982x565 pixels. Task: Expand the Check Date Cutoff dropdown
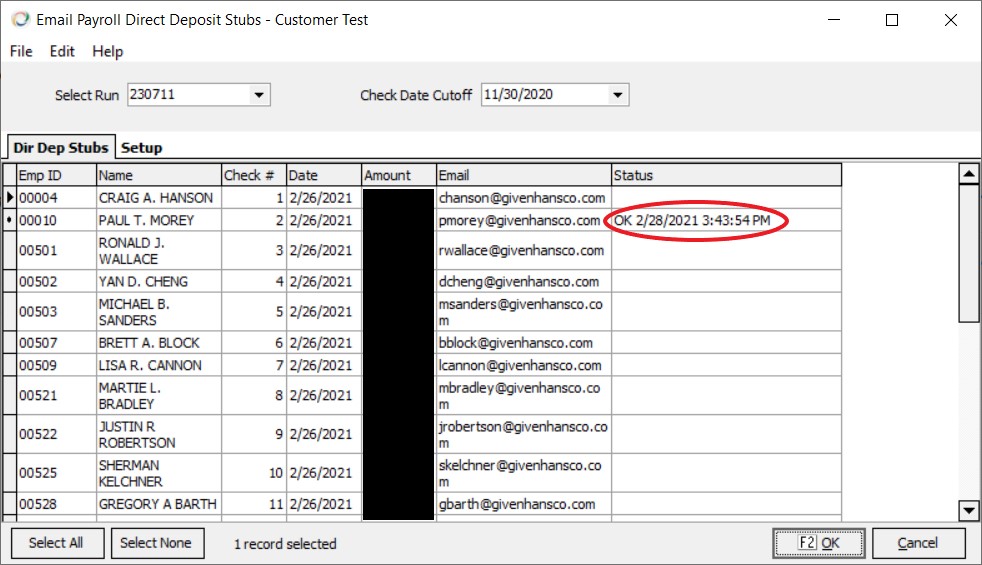pyautogui.click(x=618, y=95)
